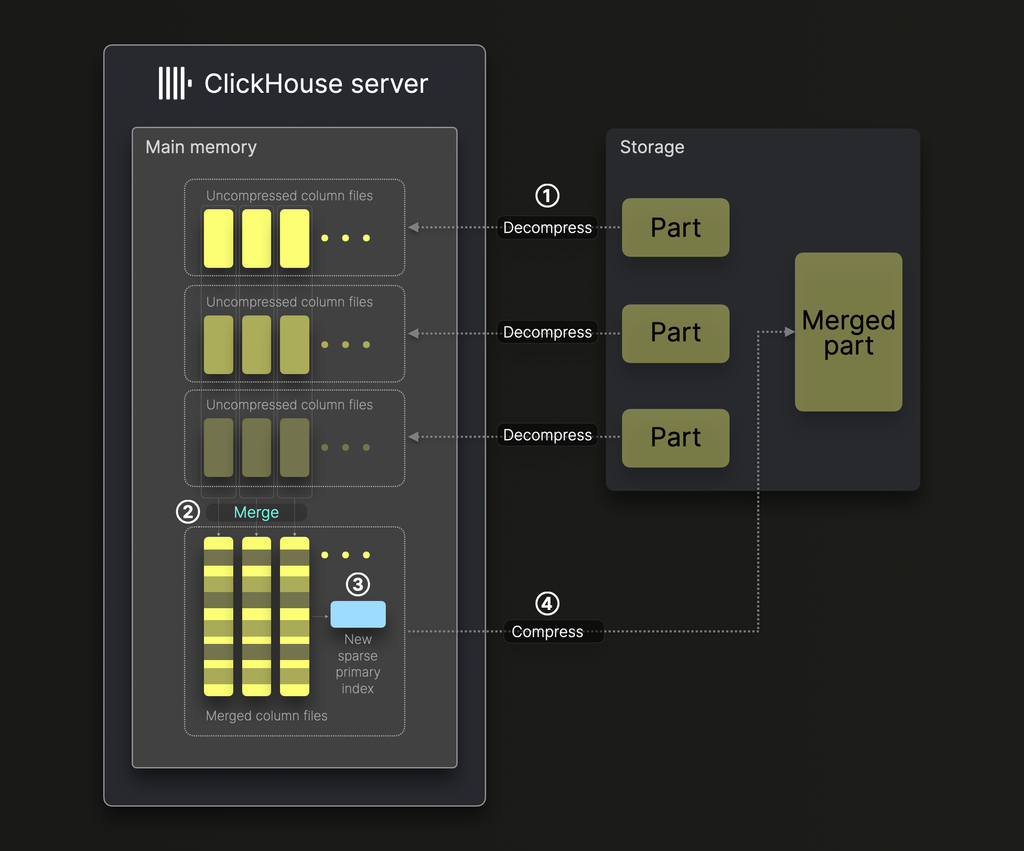The height and width of the screenshot is (851, 1024).
Task: Click the New sparse primary index caption
Action: tap(358, 664)
